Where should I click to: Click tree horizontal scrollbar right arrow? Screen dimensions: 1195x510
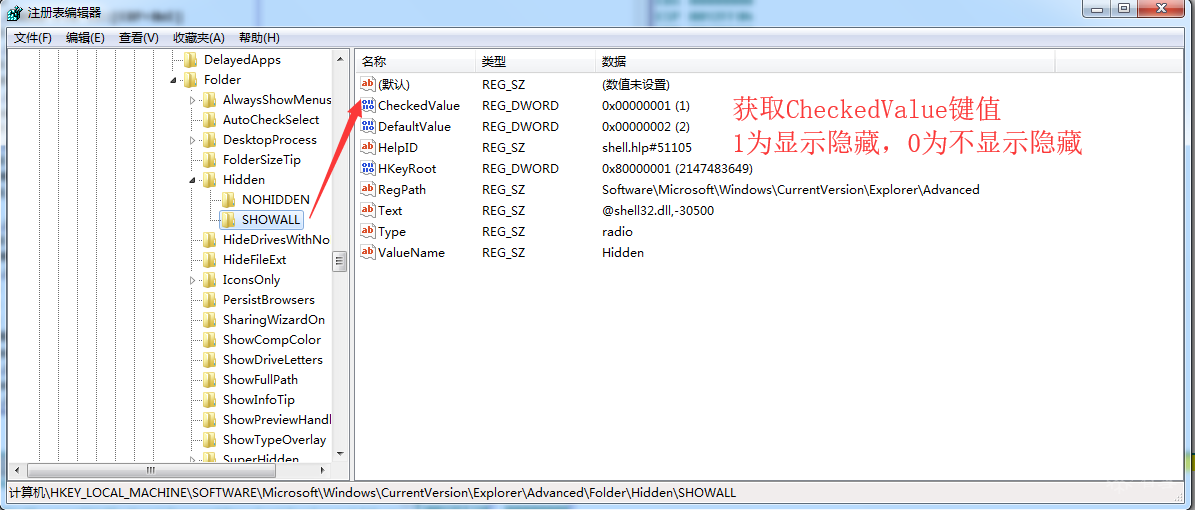coord(324,470)
